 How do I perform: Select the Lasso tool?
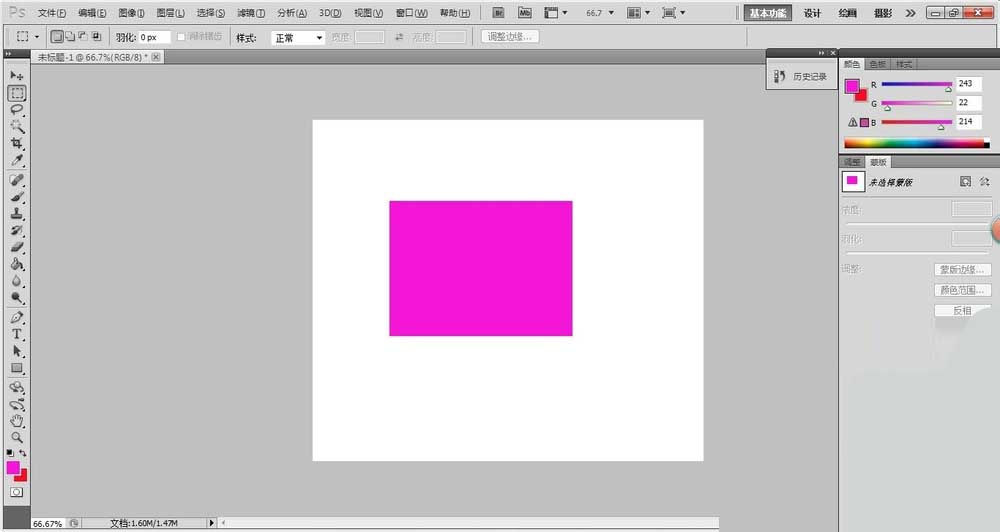point(17,110)
